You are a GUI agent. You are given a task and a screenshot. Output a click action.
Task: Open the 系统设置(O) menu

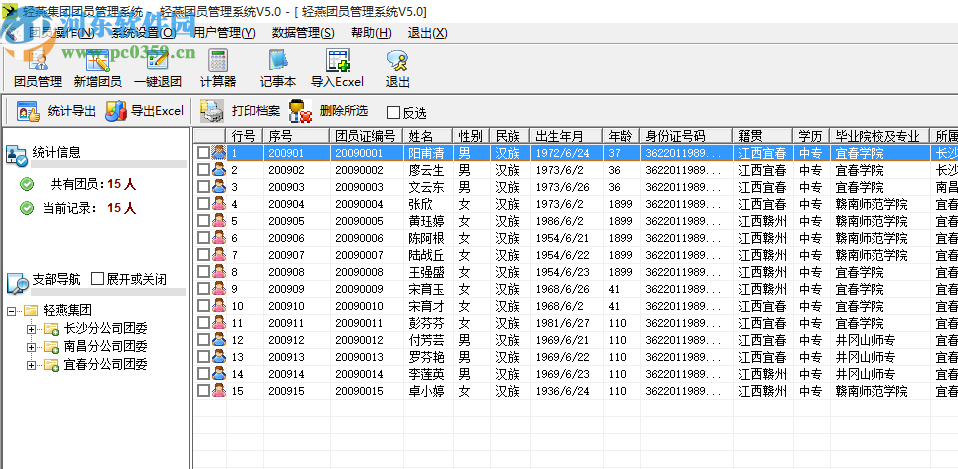[x=144, y=33]
